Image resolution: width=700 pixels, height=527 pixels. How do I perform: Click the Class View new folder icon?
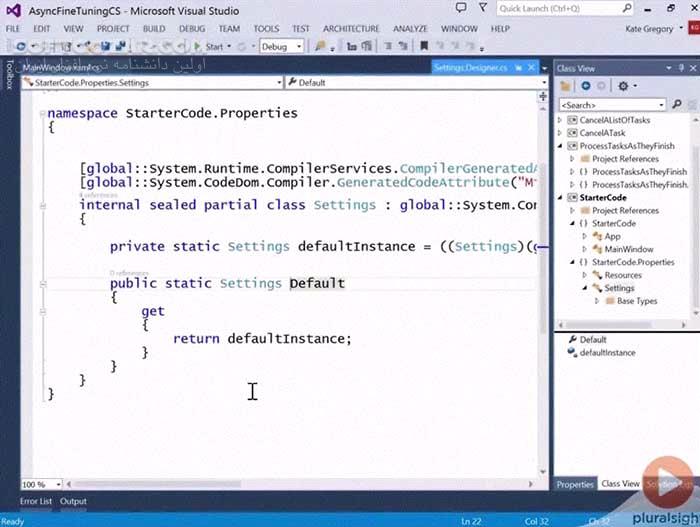(x=566, y=86)
